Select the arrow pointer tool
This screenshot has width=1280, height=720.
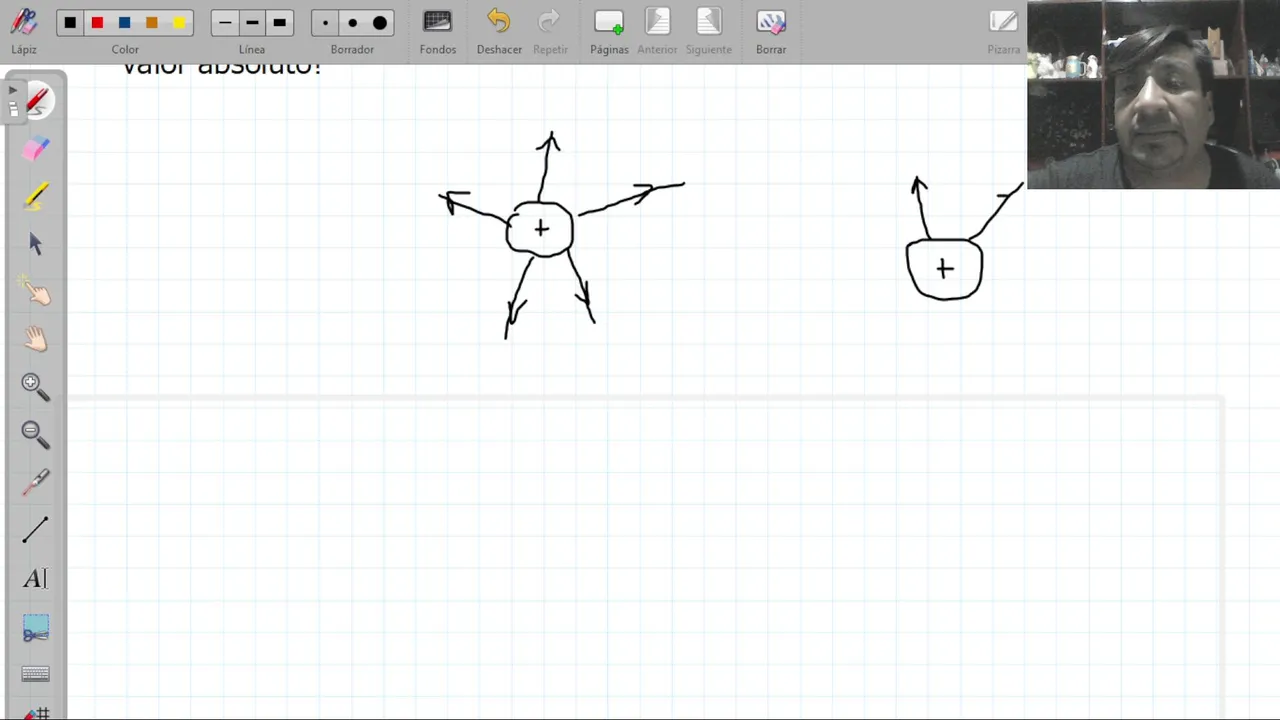tap(36, 244)
